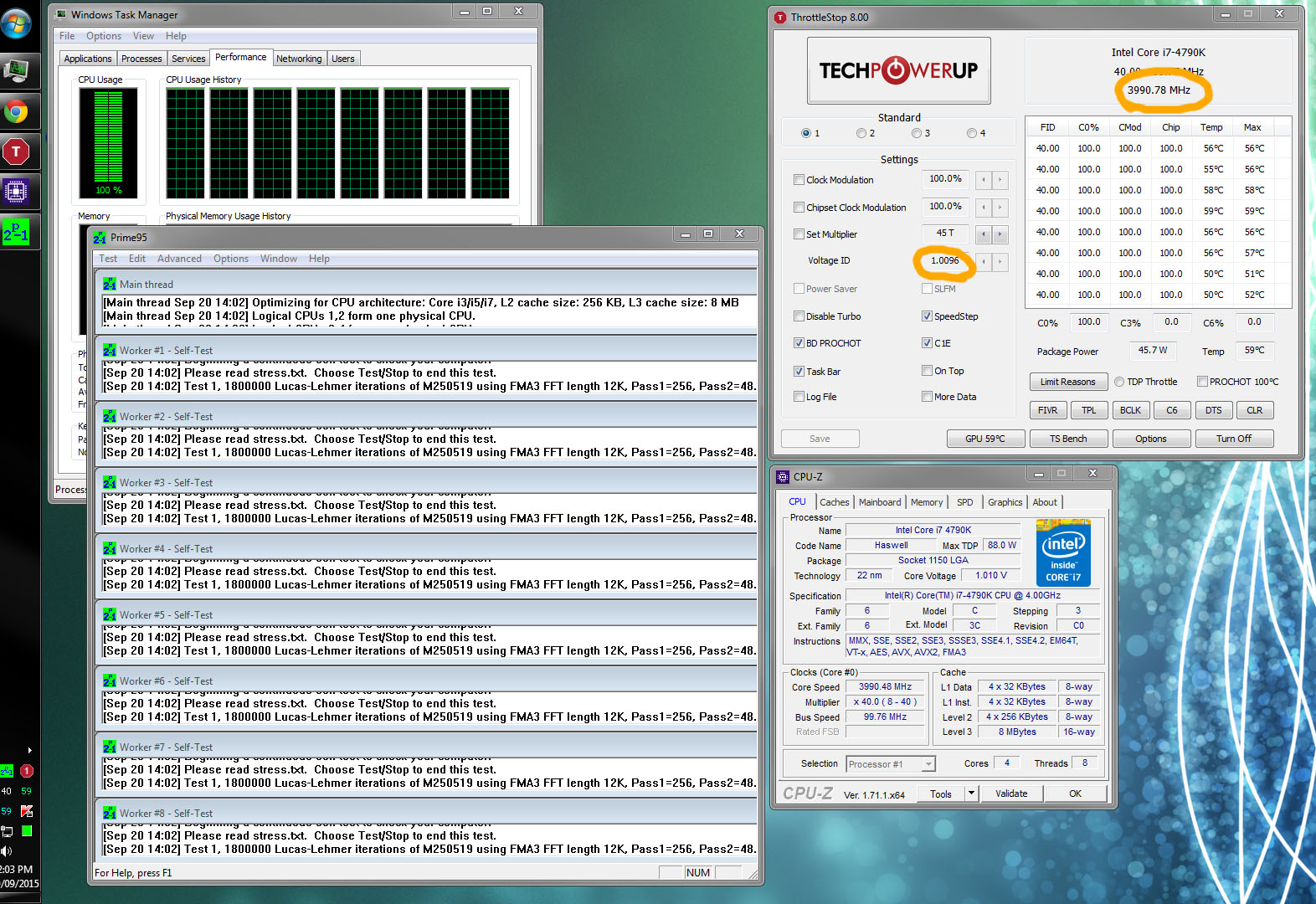Open the CPU-Z processor Selection dropdown

[891, 764]
